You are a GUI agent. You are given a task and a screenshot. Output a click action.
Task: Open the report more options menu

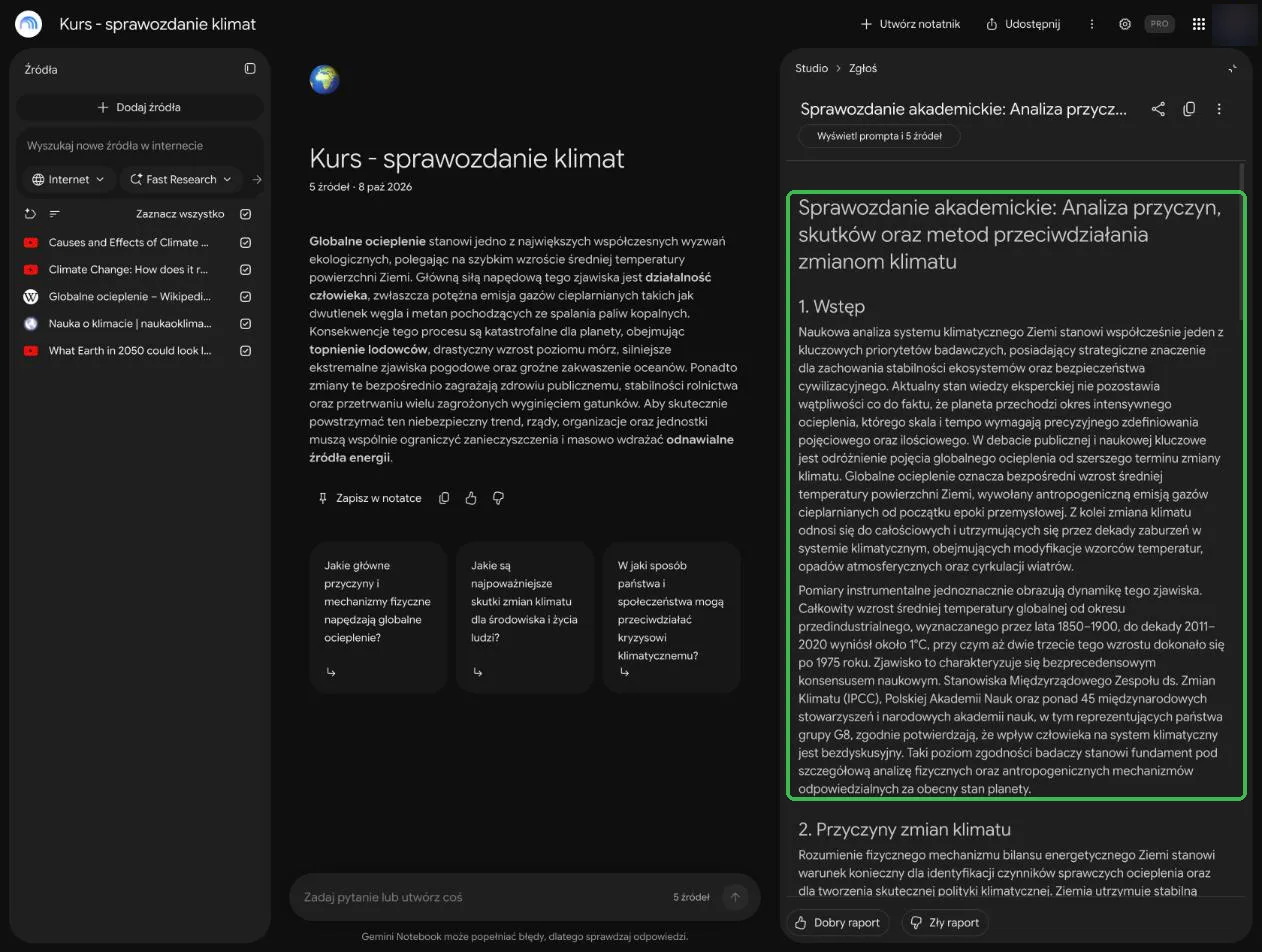point(1219,109)
